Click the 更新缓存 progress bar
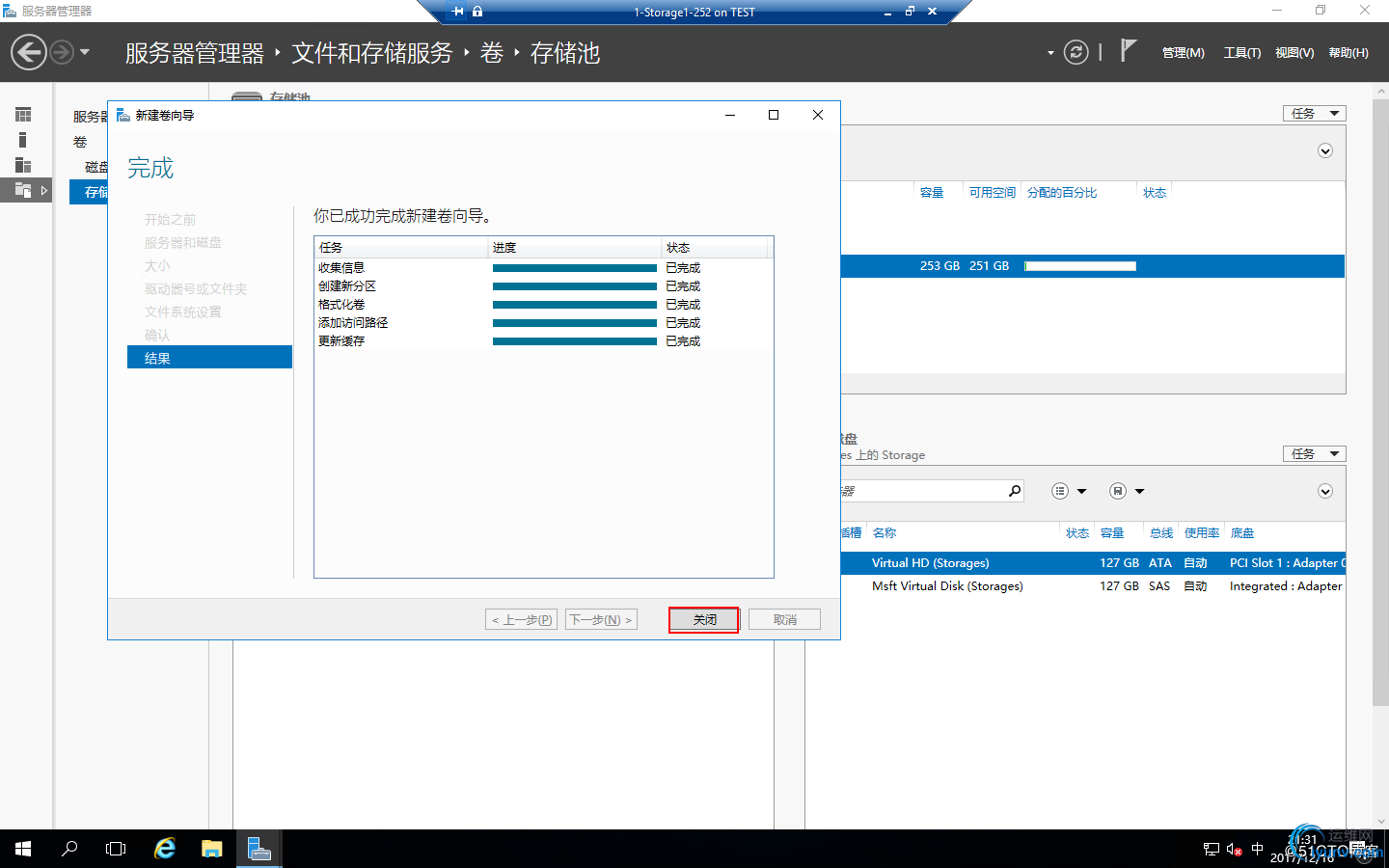Viewport: 1389px width, 868px height. tap(575, 341)
